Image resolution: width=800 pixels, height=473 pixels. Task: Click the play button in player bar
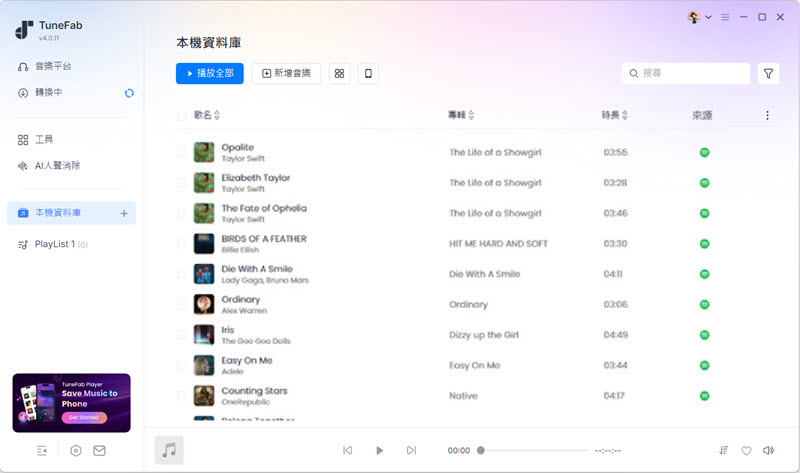[x=379, y=451]
